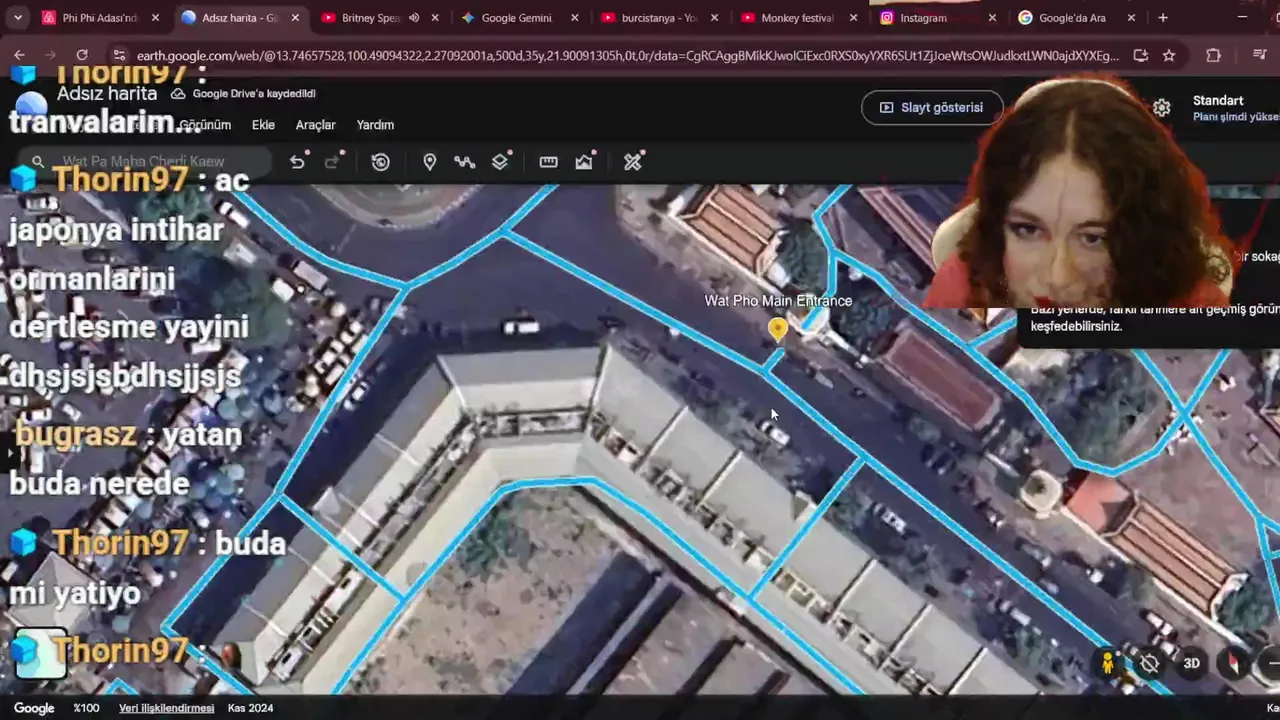
Task: Open a new browser tab with plus
Action: tap(1162, 18)
